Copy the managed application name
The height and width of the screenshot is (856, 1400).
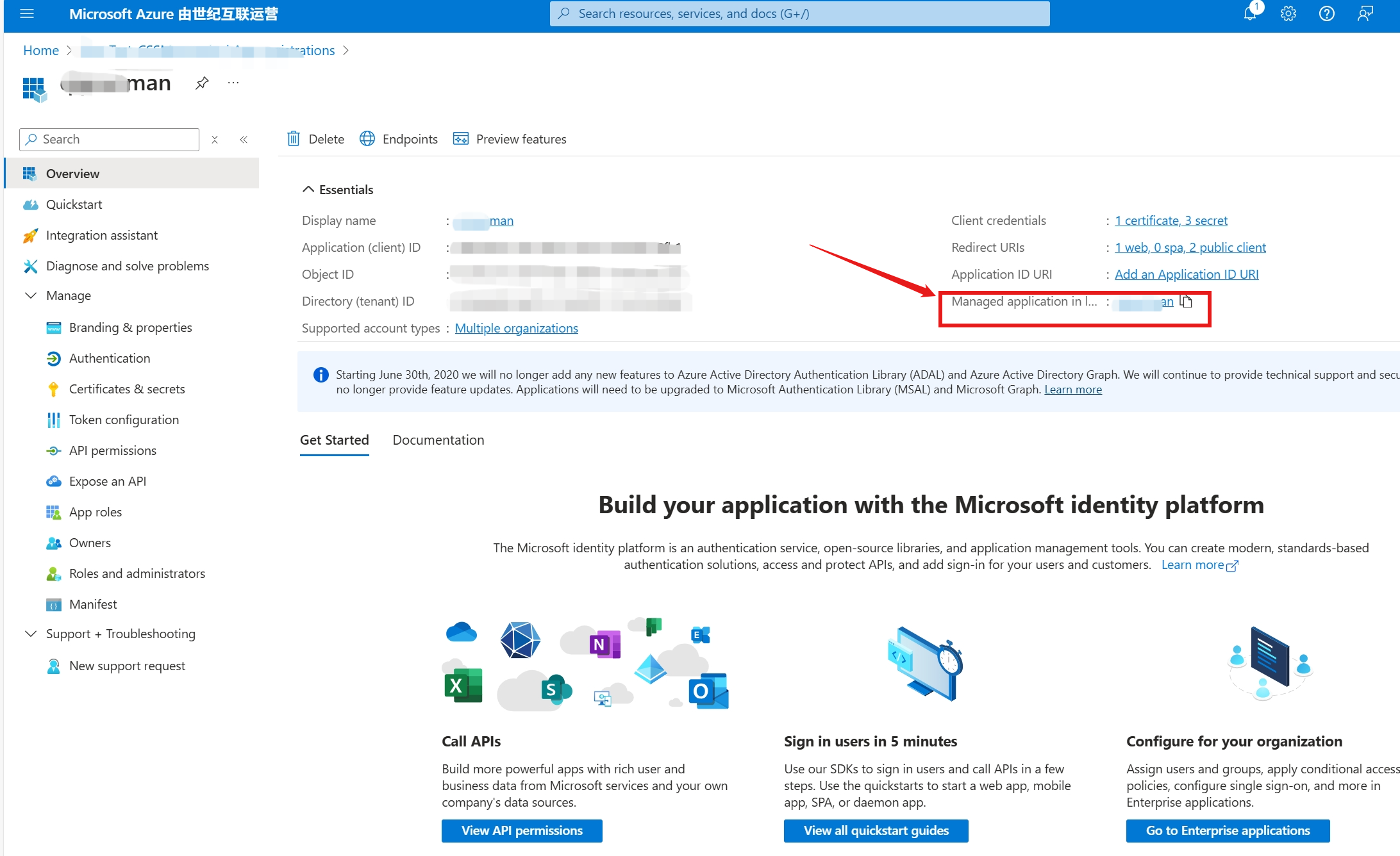tap(1187, 301)
